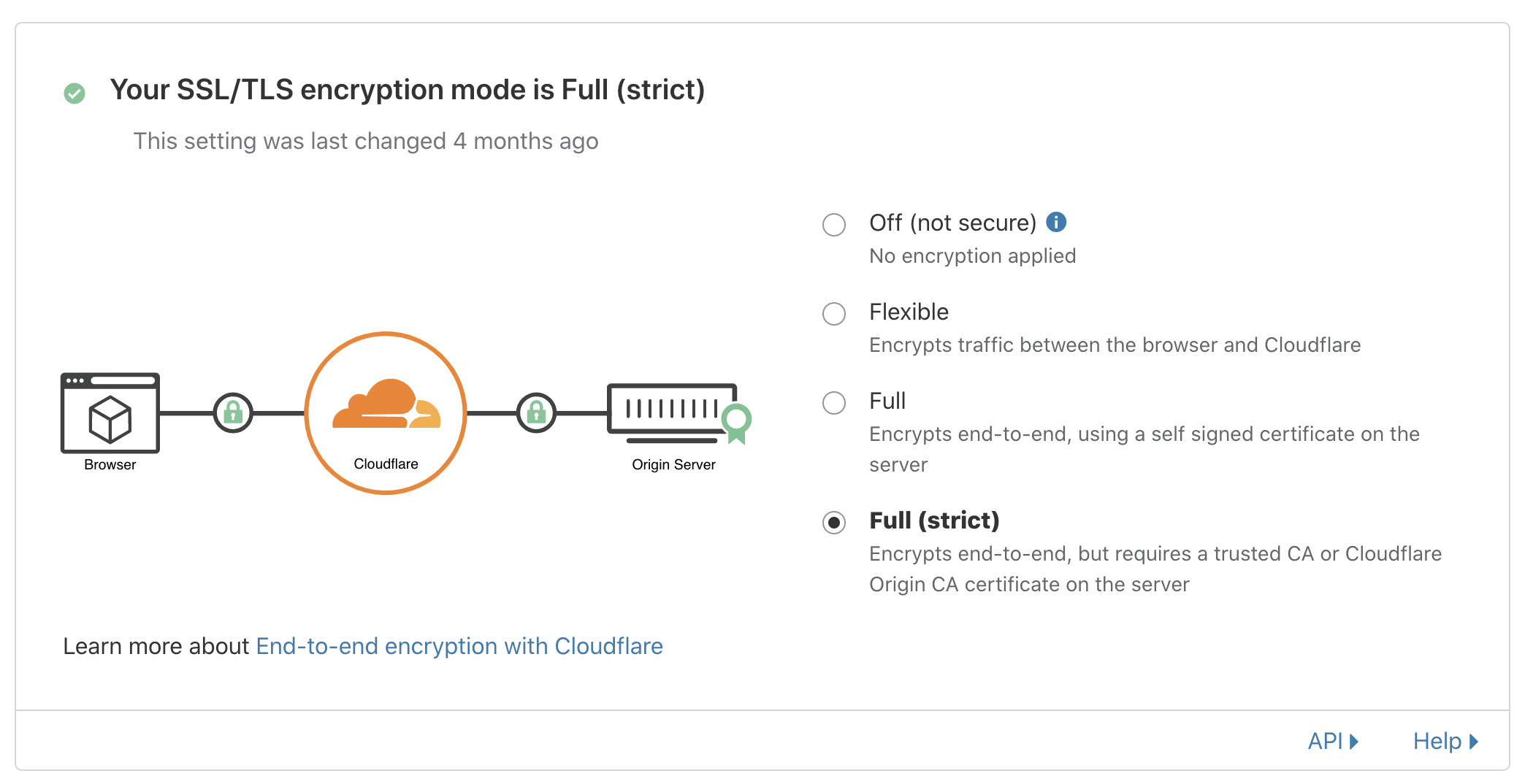Click the padlock between Cloudflare and Origin Server

click(x=536, y=412)
